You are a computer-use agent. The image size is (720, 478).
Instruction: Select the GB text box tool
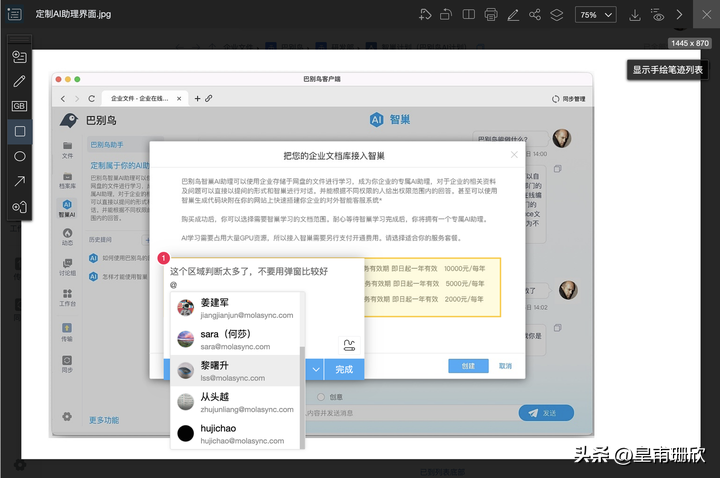[x=19, y=106]
